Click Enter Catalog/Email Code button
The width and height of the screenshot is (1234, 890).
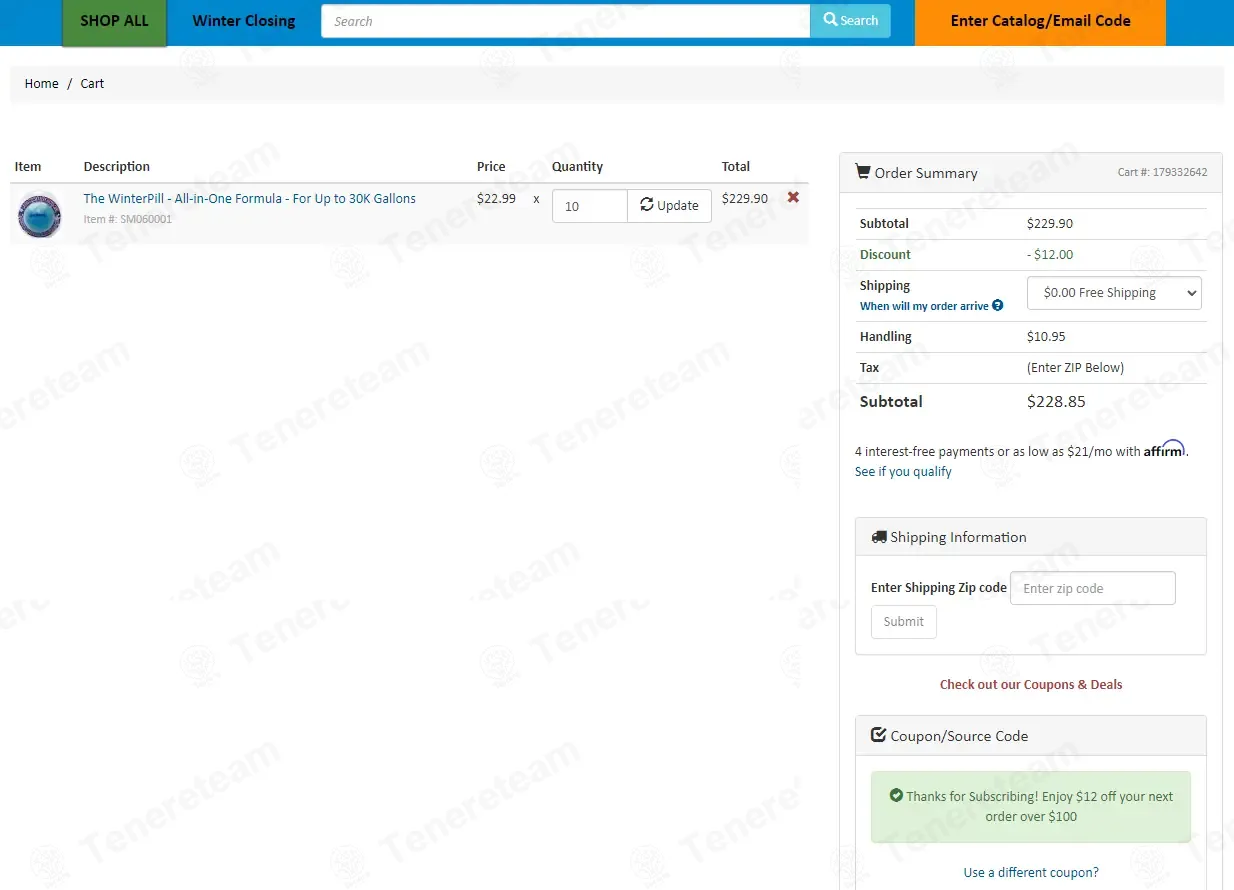1040,21
